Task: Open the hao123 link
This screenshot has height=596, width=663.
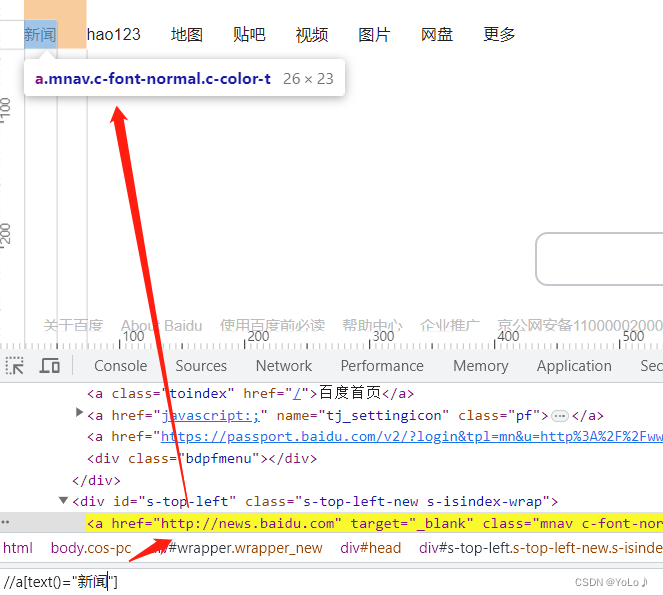Action: point(113,34)
